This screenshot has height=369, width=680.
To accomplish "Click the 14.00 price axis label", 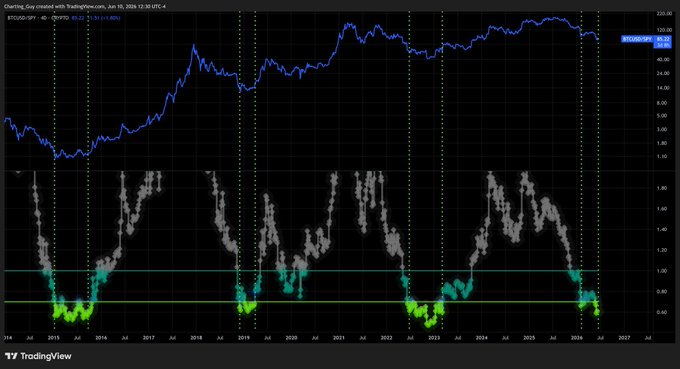I will (x=664, y=88).
